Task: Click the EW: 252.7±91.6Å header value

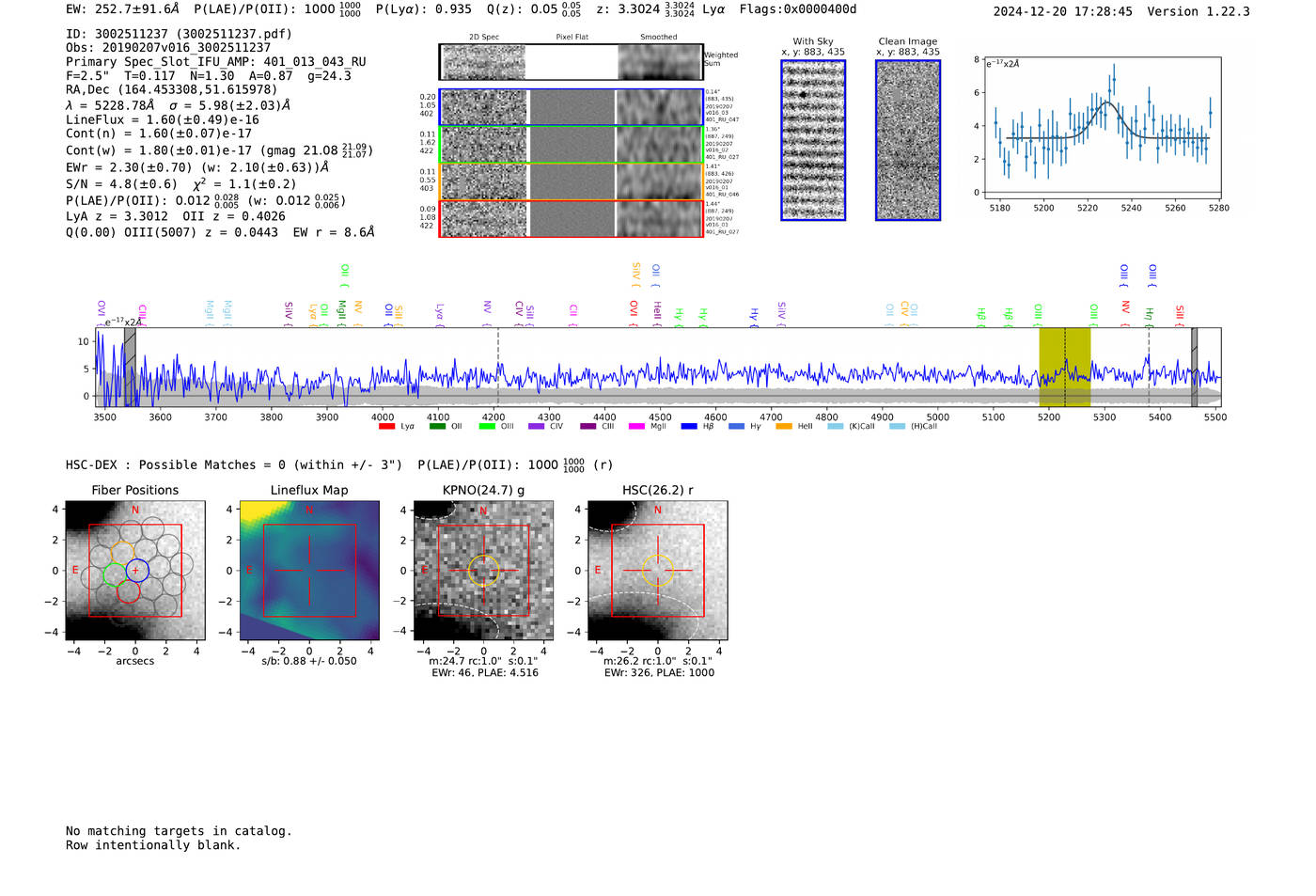Action: pos(122,9)
